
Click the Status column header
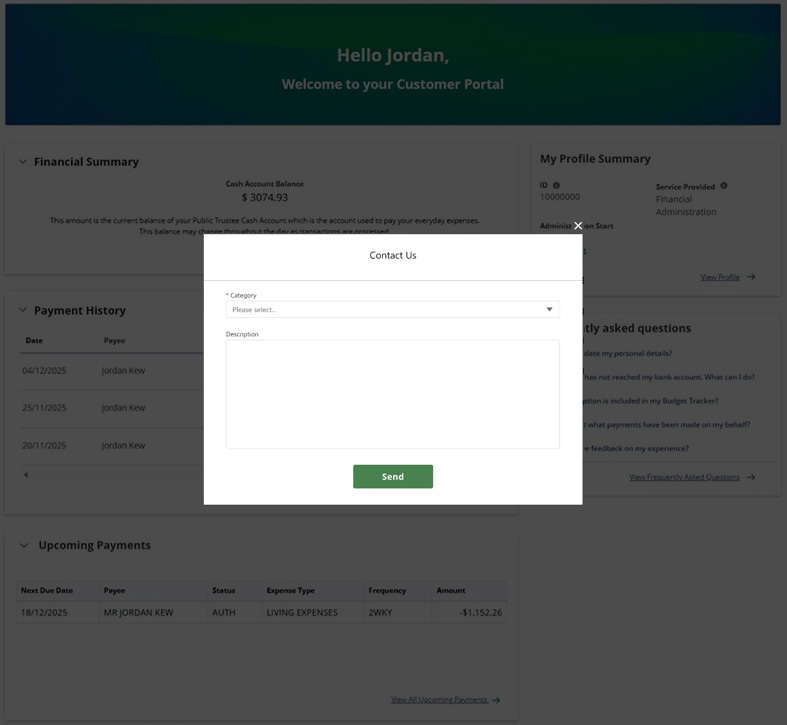[223, 590]
